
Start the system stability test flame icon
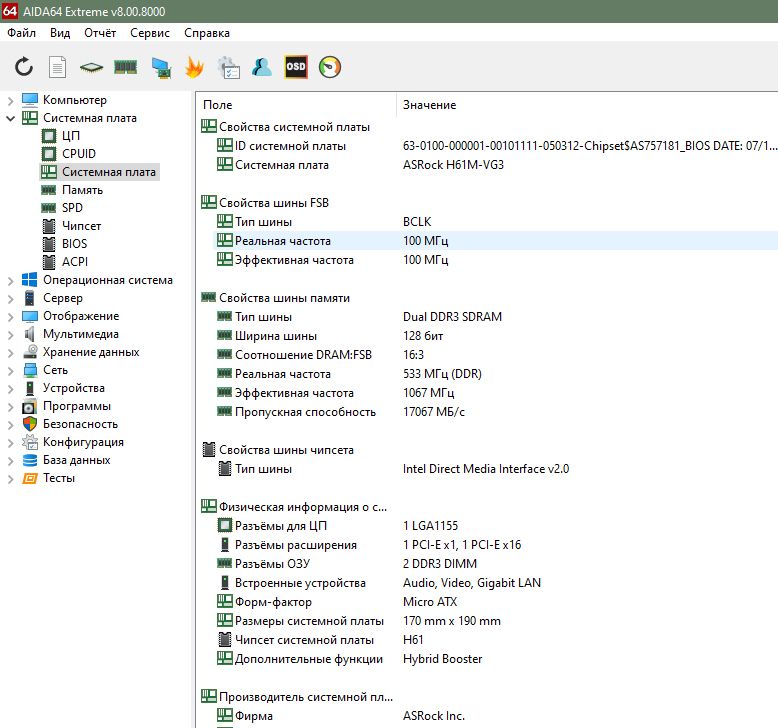click(x=194, y=67)
